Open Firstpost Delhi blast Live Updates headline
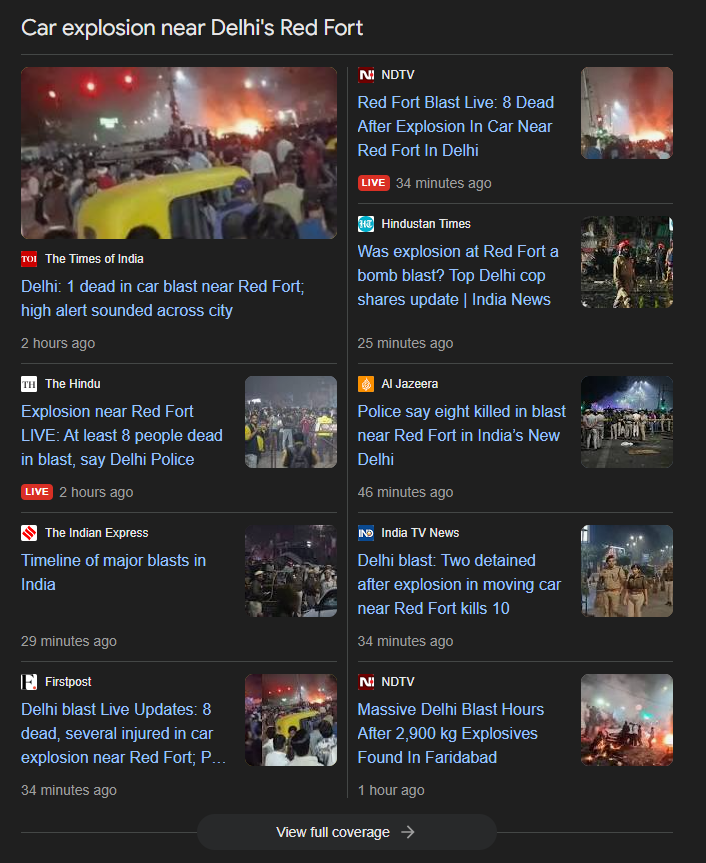The width and height of the screenshot is (706, 863). (x=124, y=733)
